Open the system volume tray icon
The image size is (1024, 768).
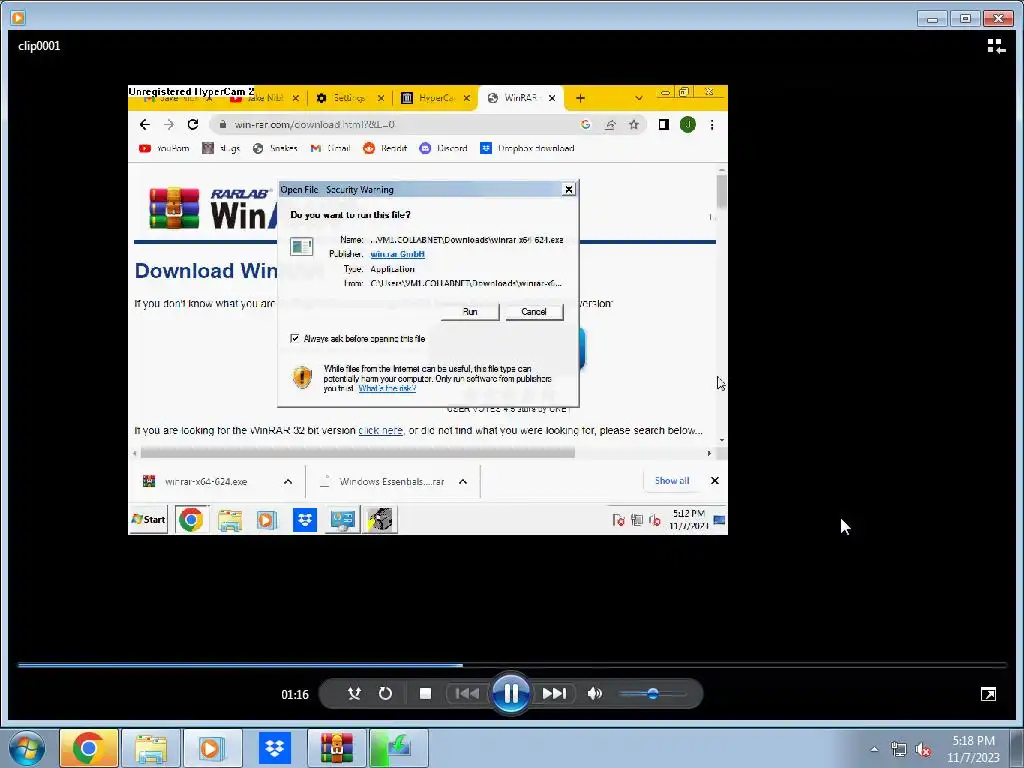pyautogui.click(x=923, y=750)
